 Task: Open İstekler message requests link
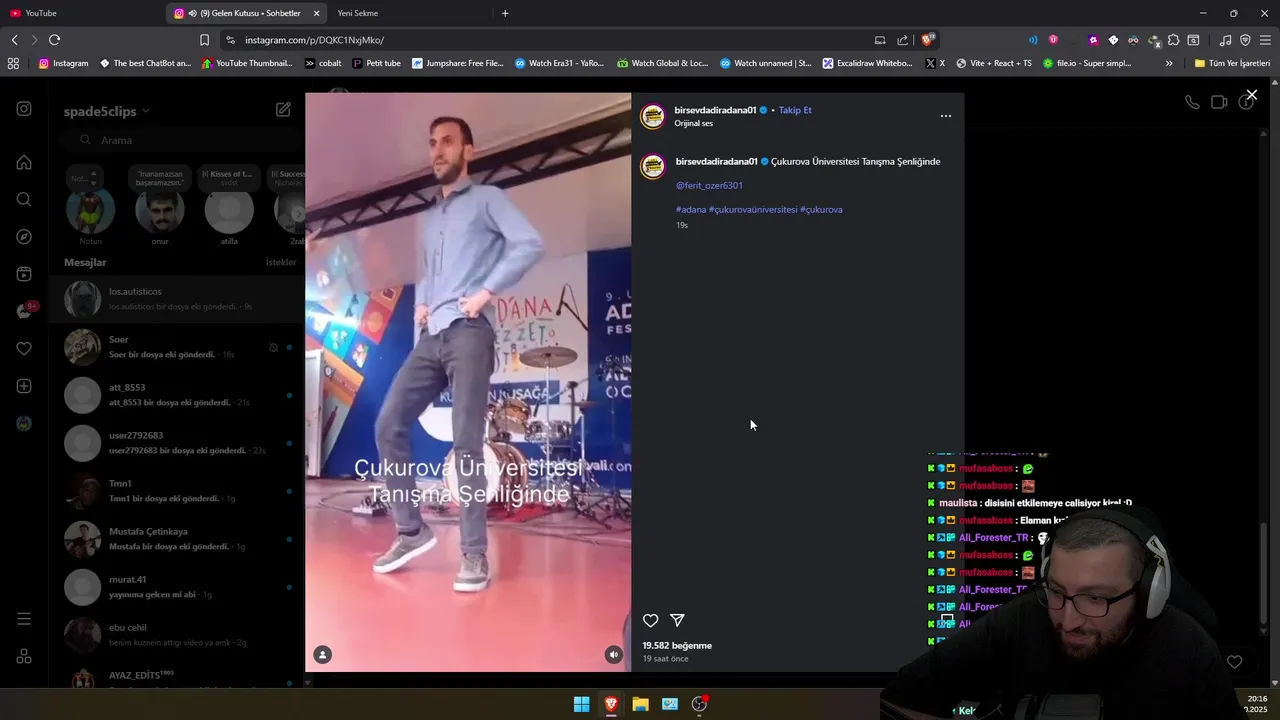[x=281, y=262]
